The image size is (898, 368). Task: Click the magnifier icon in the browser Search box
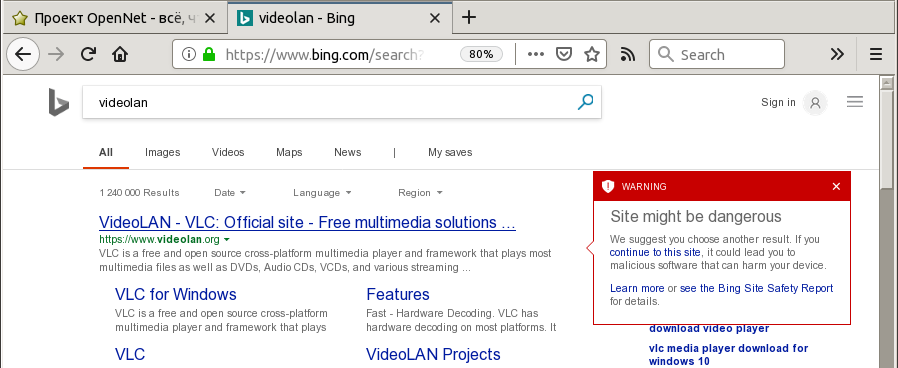click(665, 54)
